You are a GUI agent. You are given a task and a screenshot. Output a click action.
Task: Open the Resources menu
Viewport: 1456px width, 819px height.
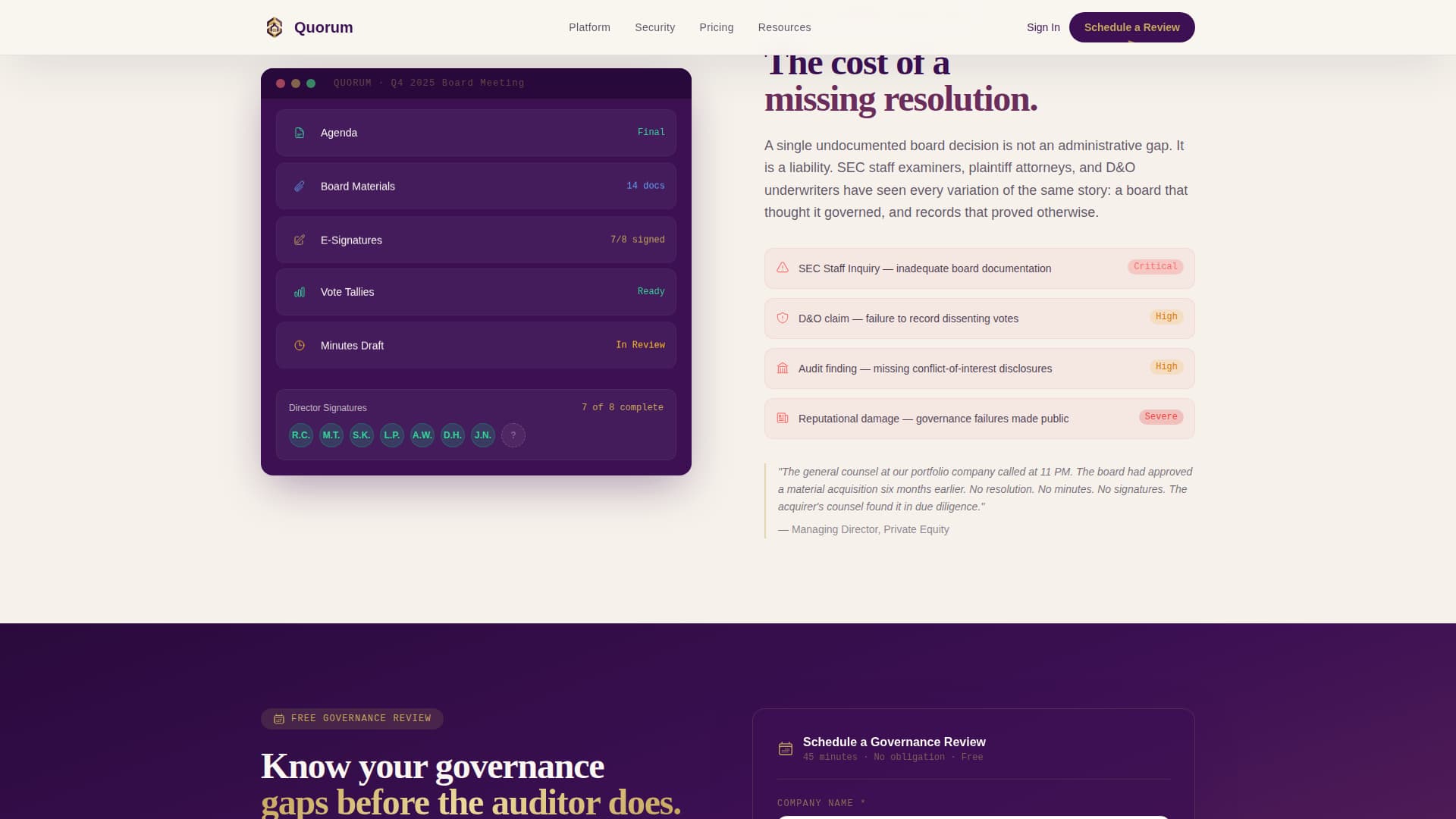[x=784, y=27]
